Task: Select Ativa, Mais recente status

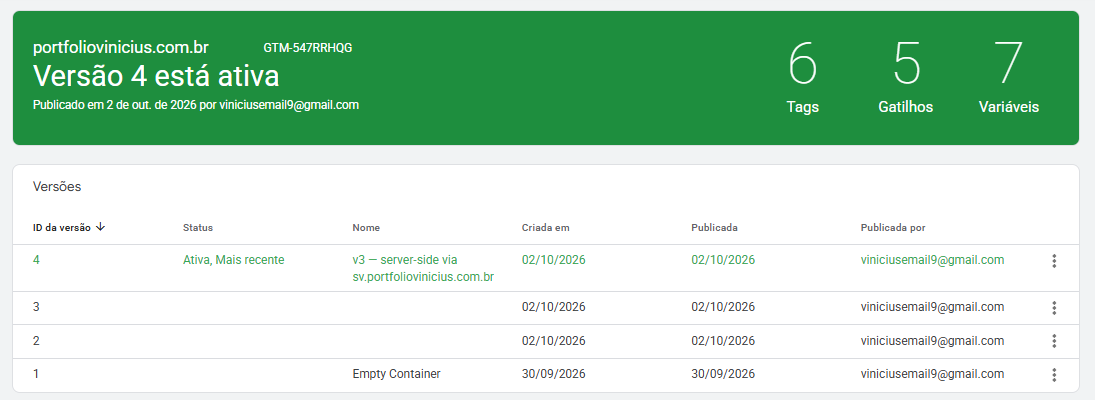Action: [233, 260]
